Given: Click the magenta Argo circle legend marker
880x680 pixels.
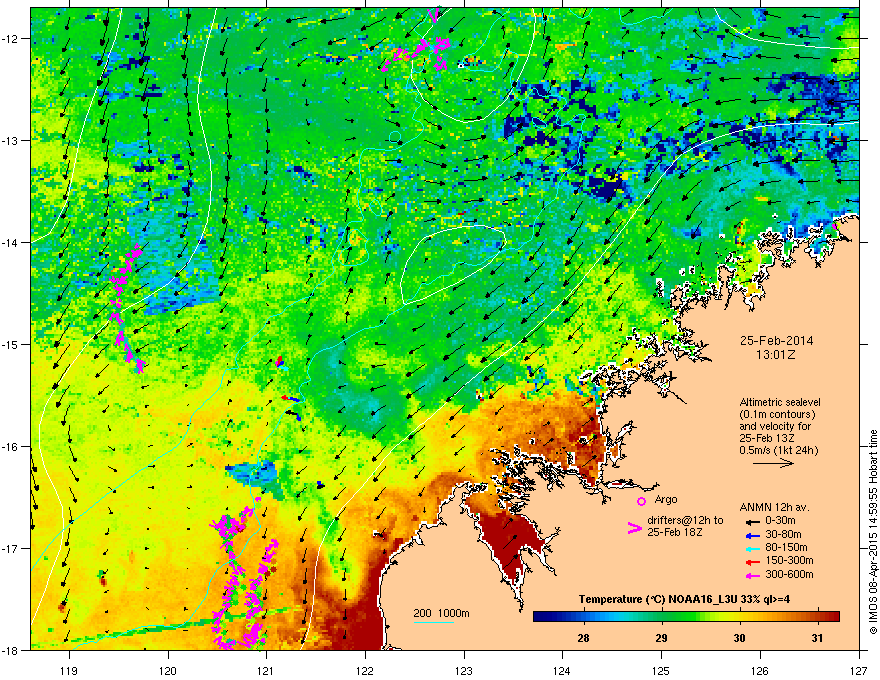Looking at the screenshot, I should (x=641, y=501).
